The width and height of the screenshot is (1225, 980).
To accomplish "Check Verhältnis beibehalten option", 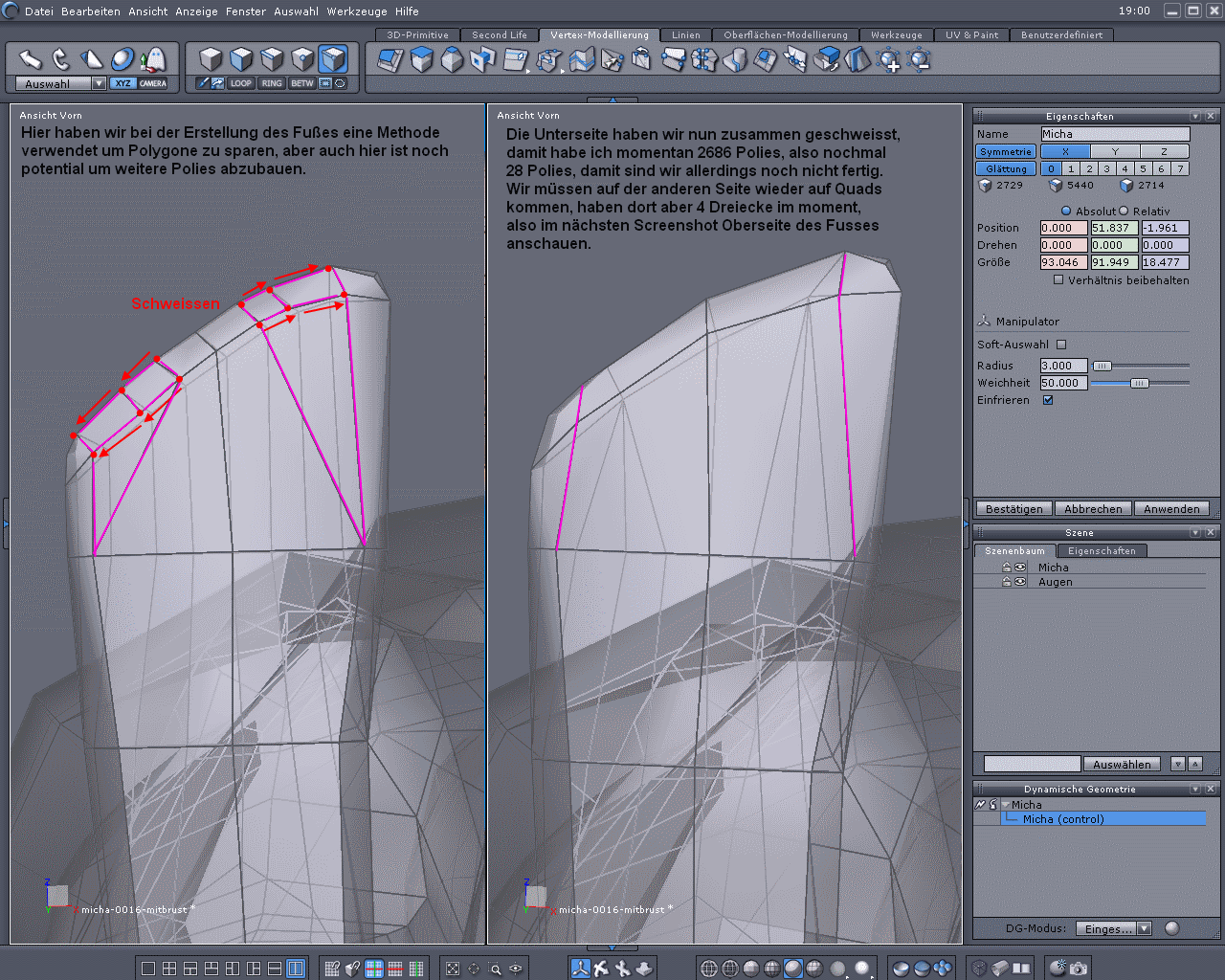I will pyautogui.click(x=1058, y=280).
